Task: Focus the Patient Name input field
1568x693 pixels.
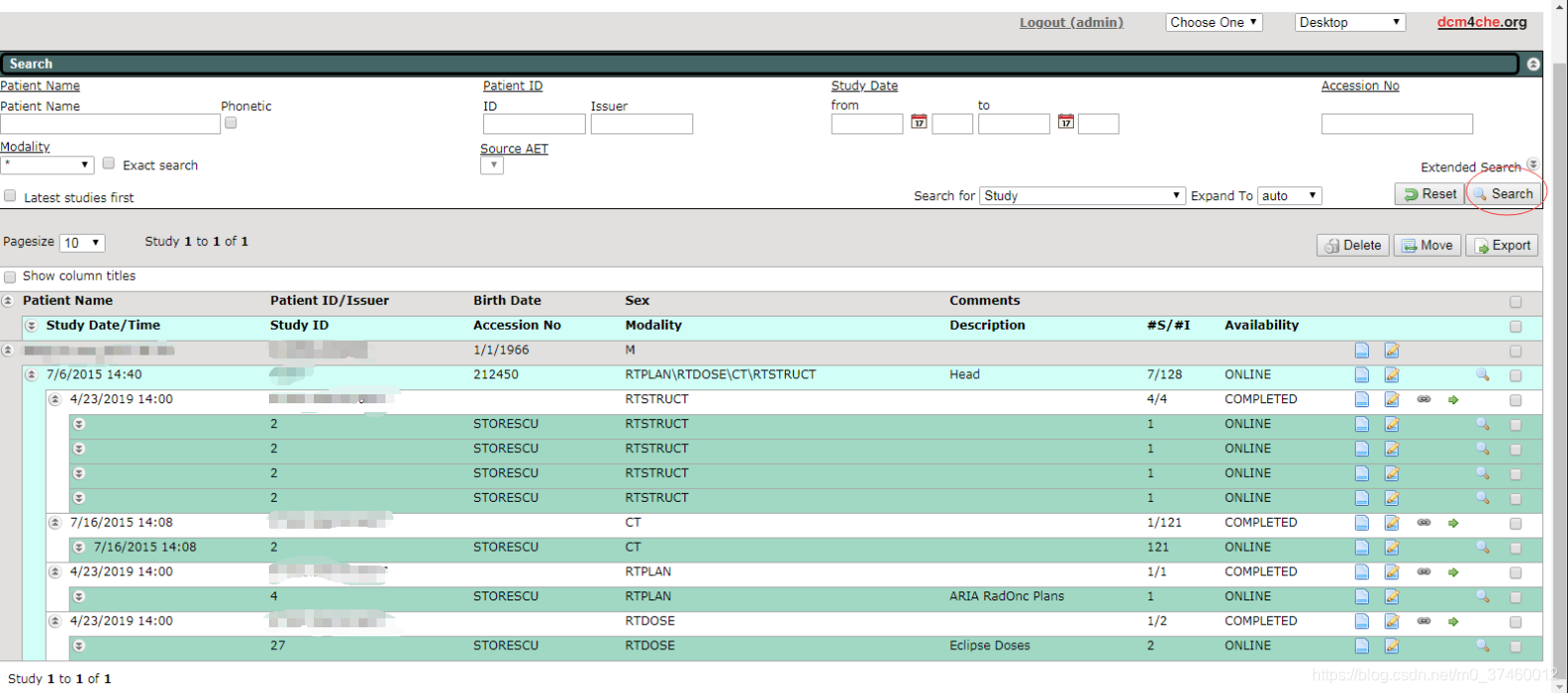Action: pyautogui.click(x=111, y=124)
